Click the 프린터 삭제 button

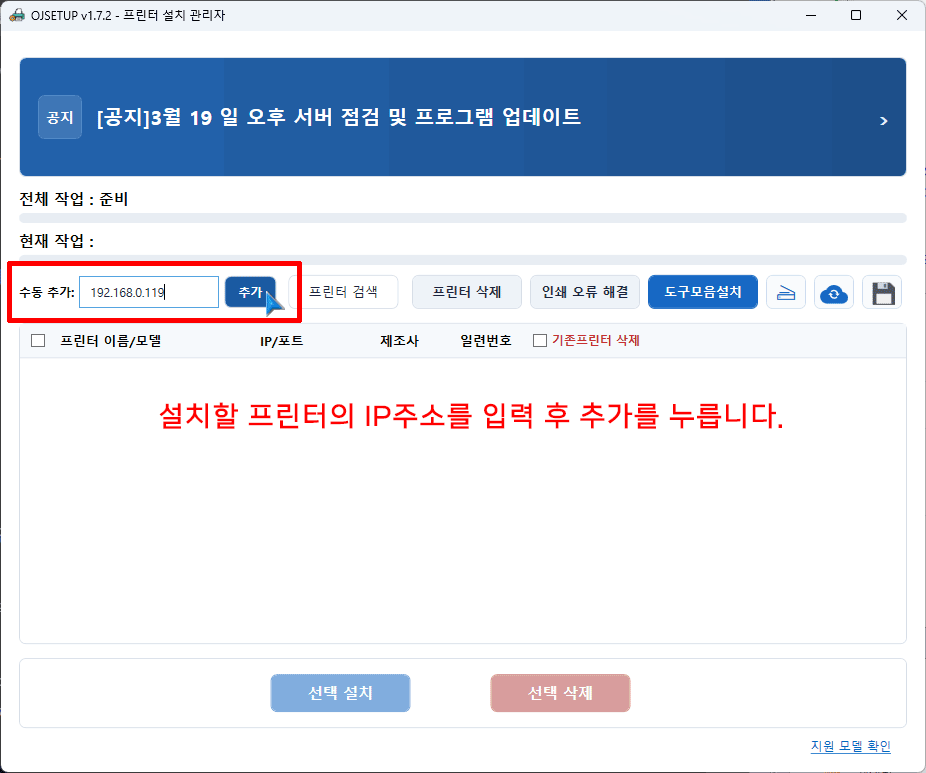(x=466, y=292)
